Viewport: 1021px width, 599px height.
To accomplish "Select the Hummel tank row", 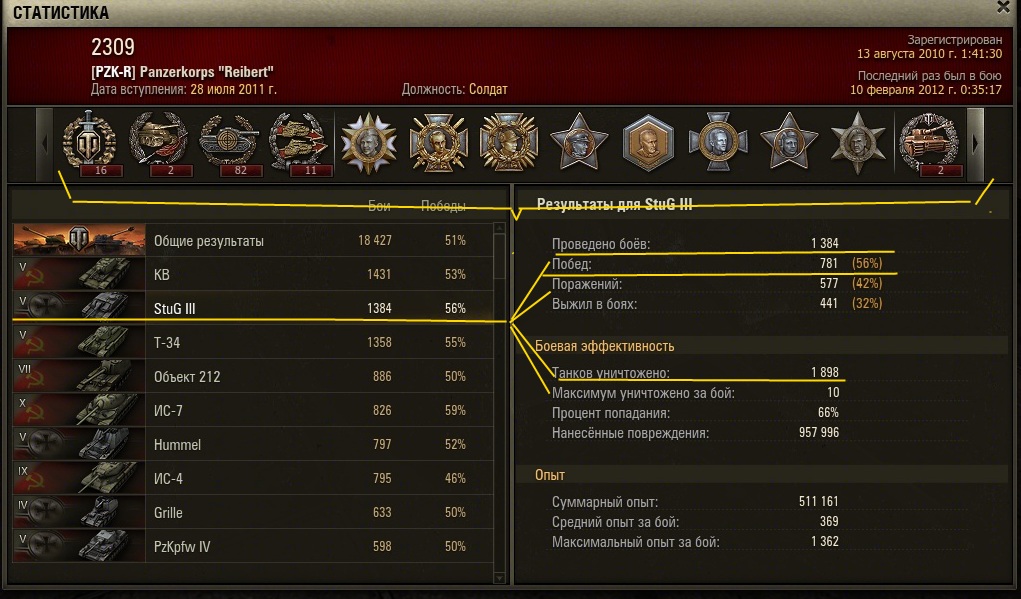I will [253, 444].
